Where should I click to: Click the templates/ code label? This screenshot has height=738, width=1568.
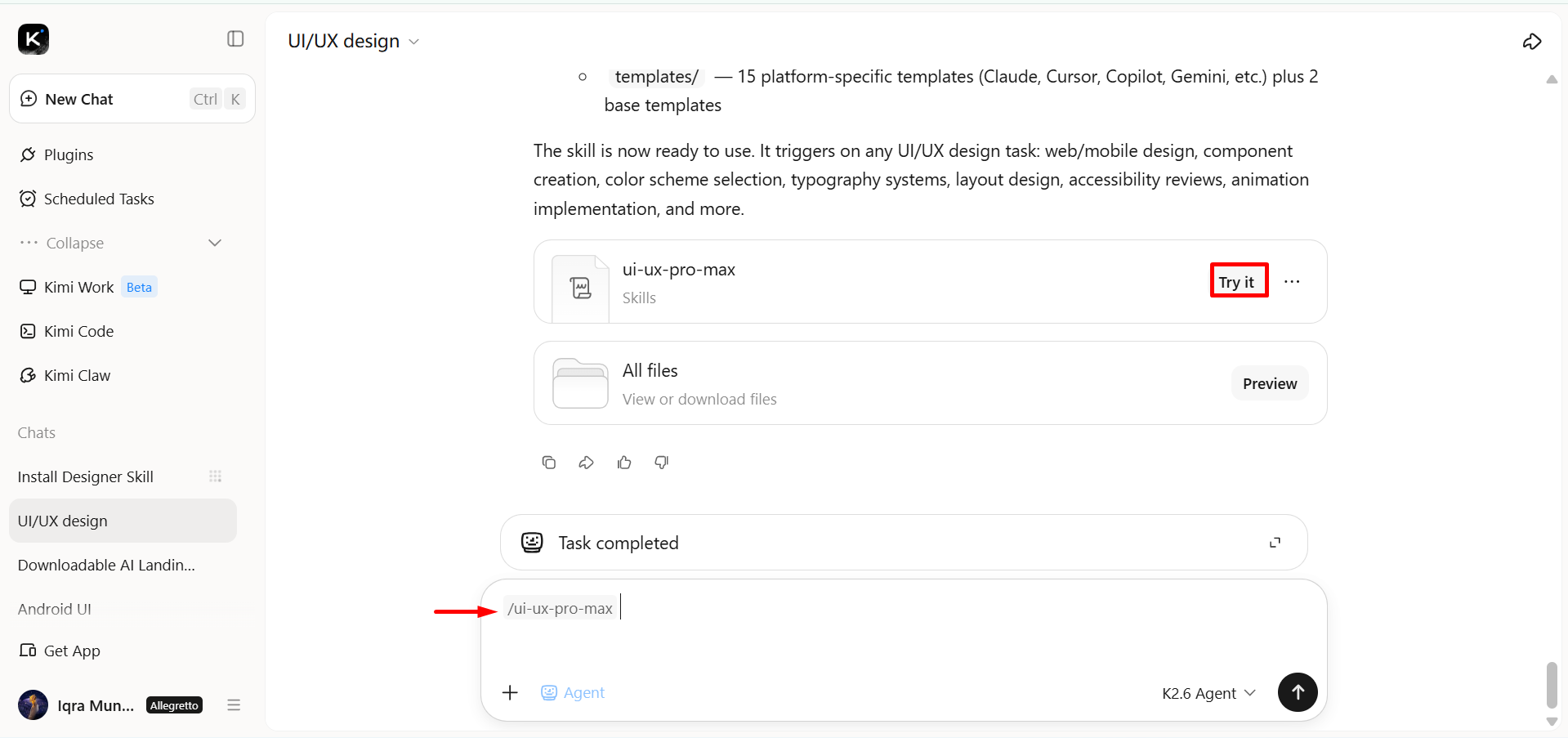point(656,77)
